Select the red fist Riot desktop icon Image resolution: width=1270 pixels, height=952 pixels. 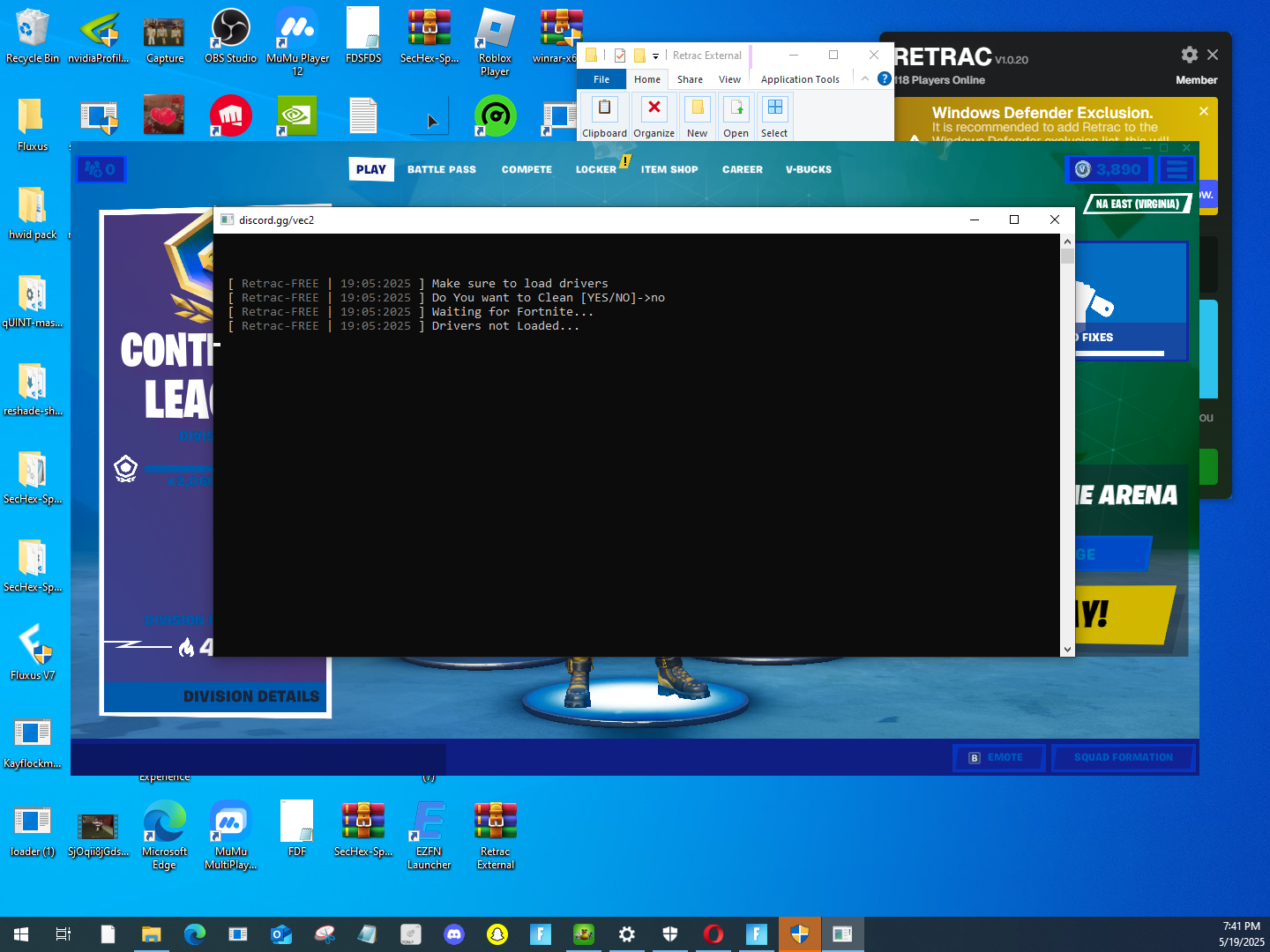231,115
